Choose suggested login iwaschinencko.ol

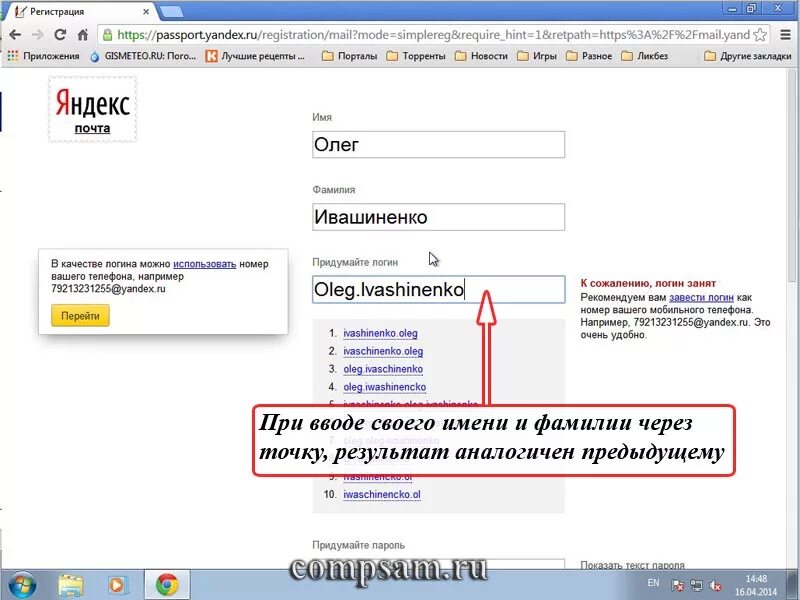coord(382,494)
